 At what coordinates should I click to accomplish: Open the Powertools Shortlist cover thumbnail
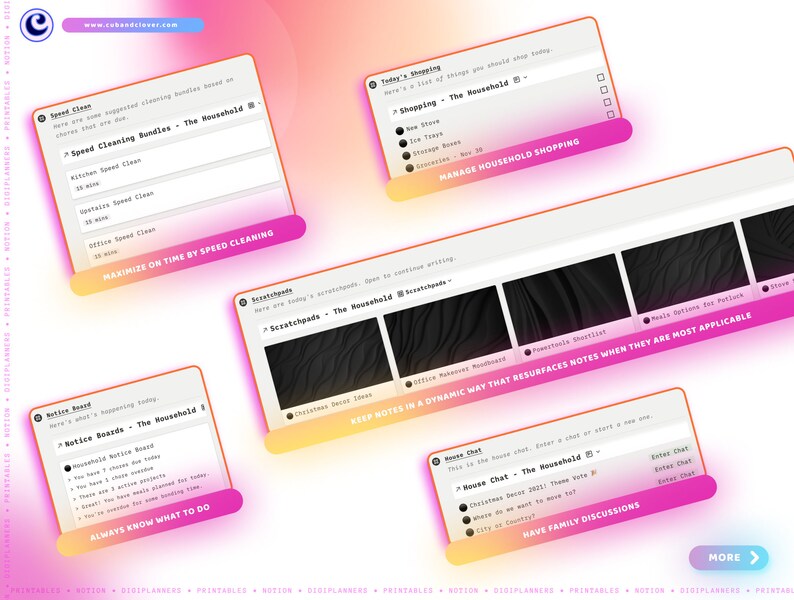pyautogui.click(x=567, y=299)
